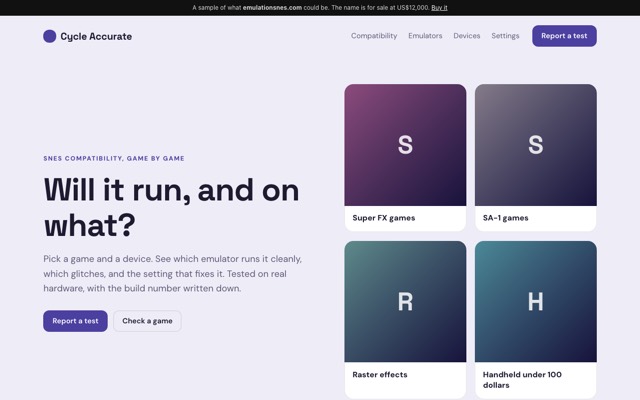Go to the Emulators nav item

click(425, 36)
